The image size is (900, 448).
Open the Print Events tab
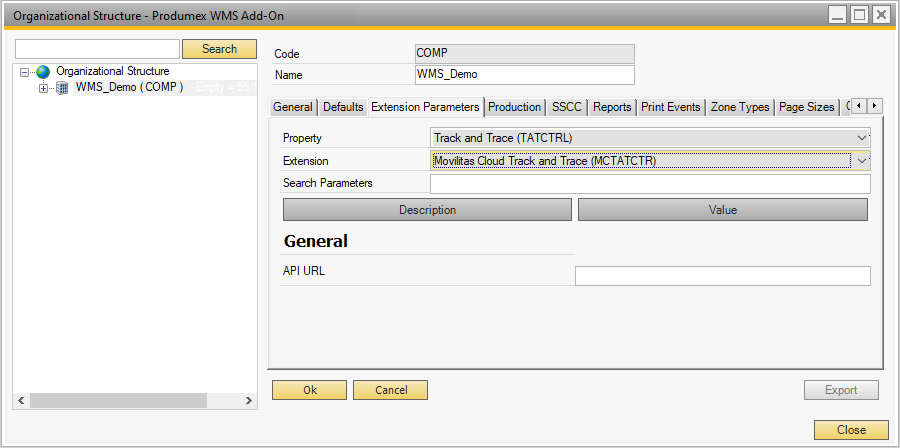click(671, 107)
